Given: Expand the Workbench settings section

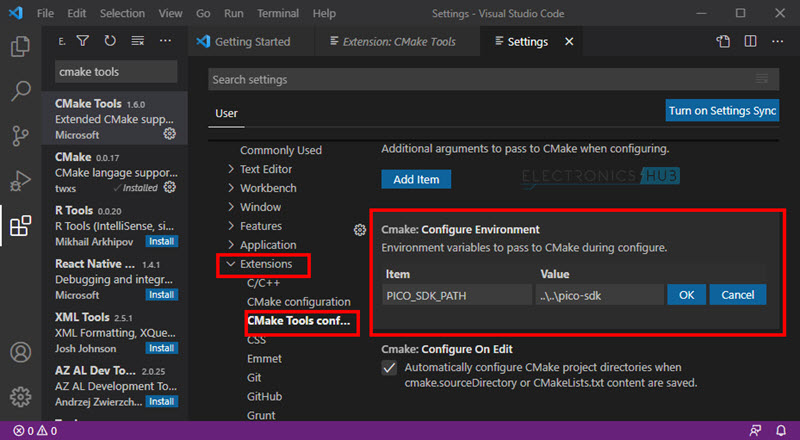Looking at the screenshot, I should tap(231, 188).
